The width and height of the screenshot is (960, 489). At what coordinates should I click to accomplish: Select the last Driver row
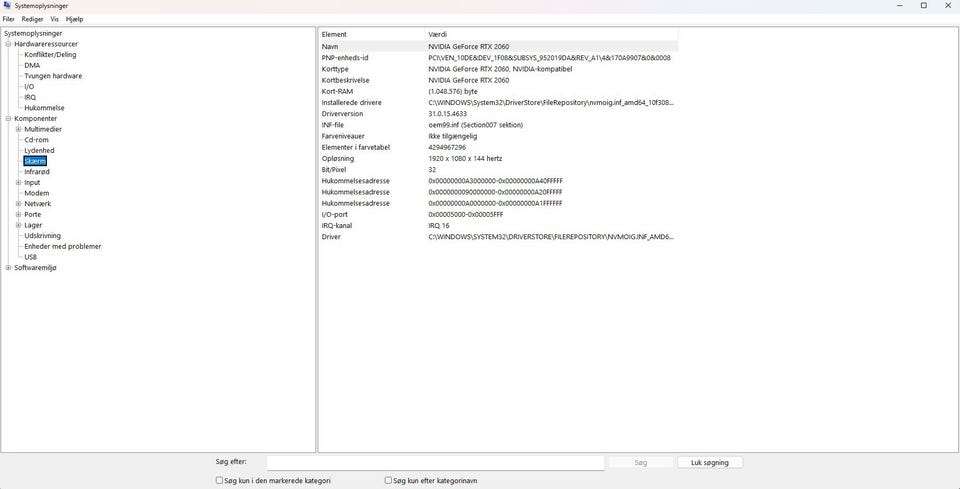click(498, 236)
